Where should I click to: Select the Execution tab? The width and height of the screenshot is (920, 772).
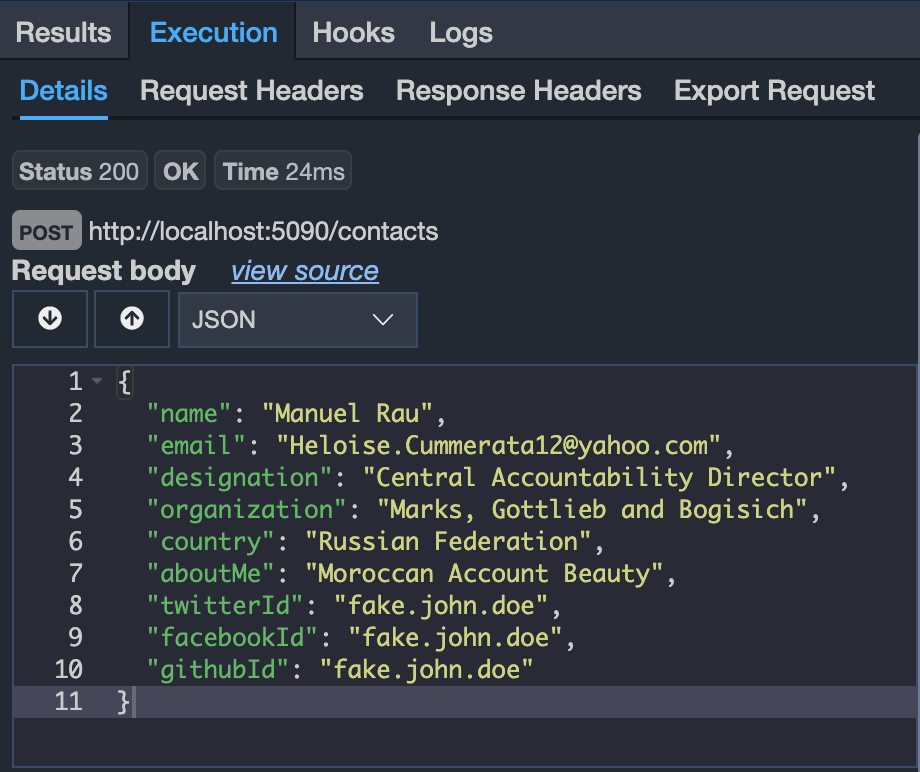point(214,32)
